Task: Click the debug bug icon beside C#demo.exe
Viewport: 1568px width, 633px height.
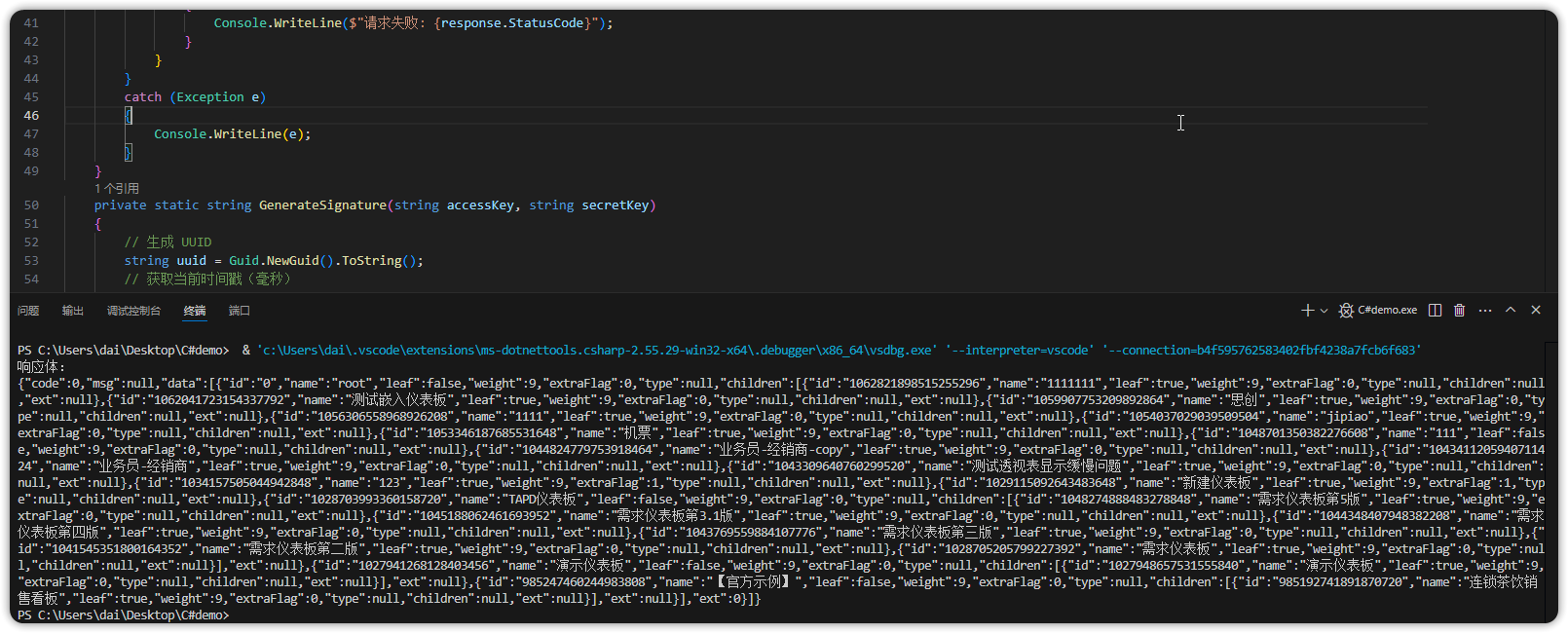Action: [x=1346, y=310]
